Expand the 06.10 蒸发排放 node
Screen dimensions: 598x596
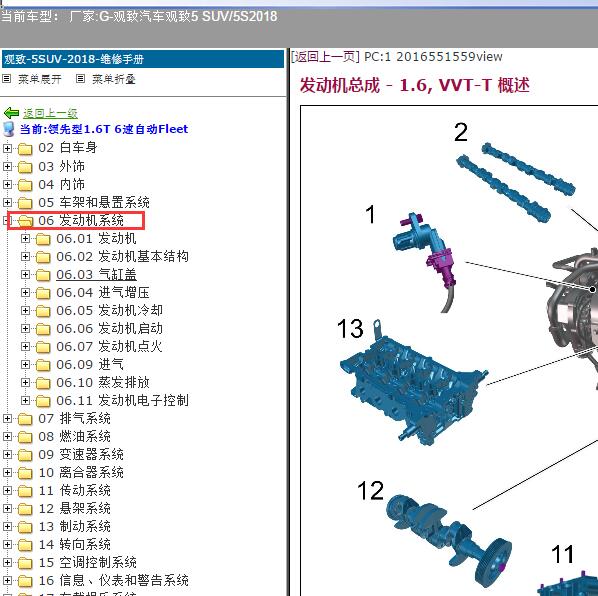point(25,382)
